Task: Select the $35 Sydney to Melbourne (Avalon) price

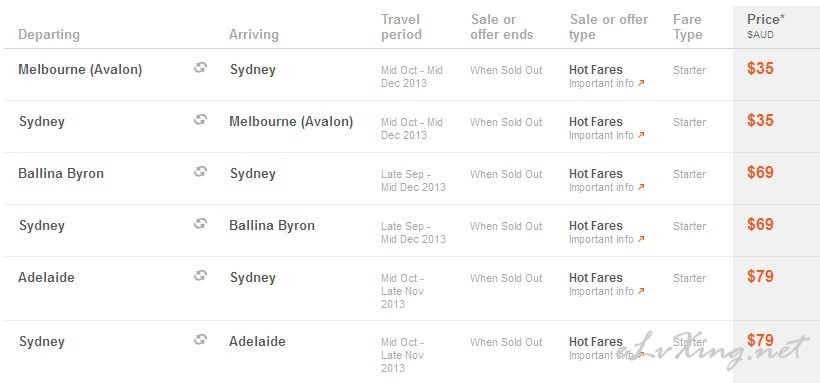Action: 760,120
